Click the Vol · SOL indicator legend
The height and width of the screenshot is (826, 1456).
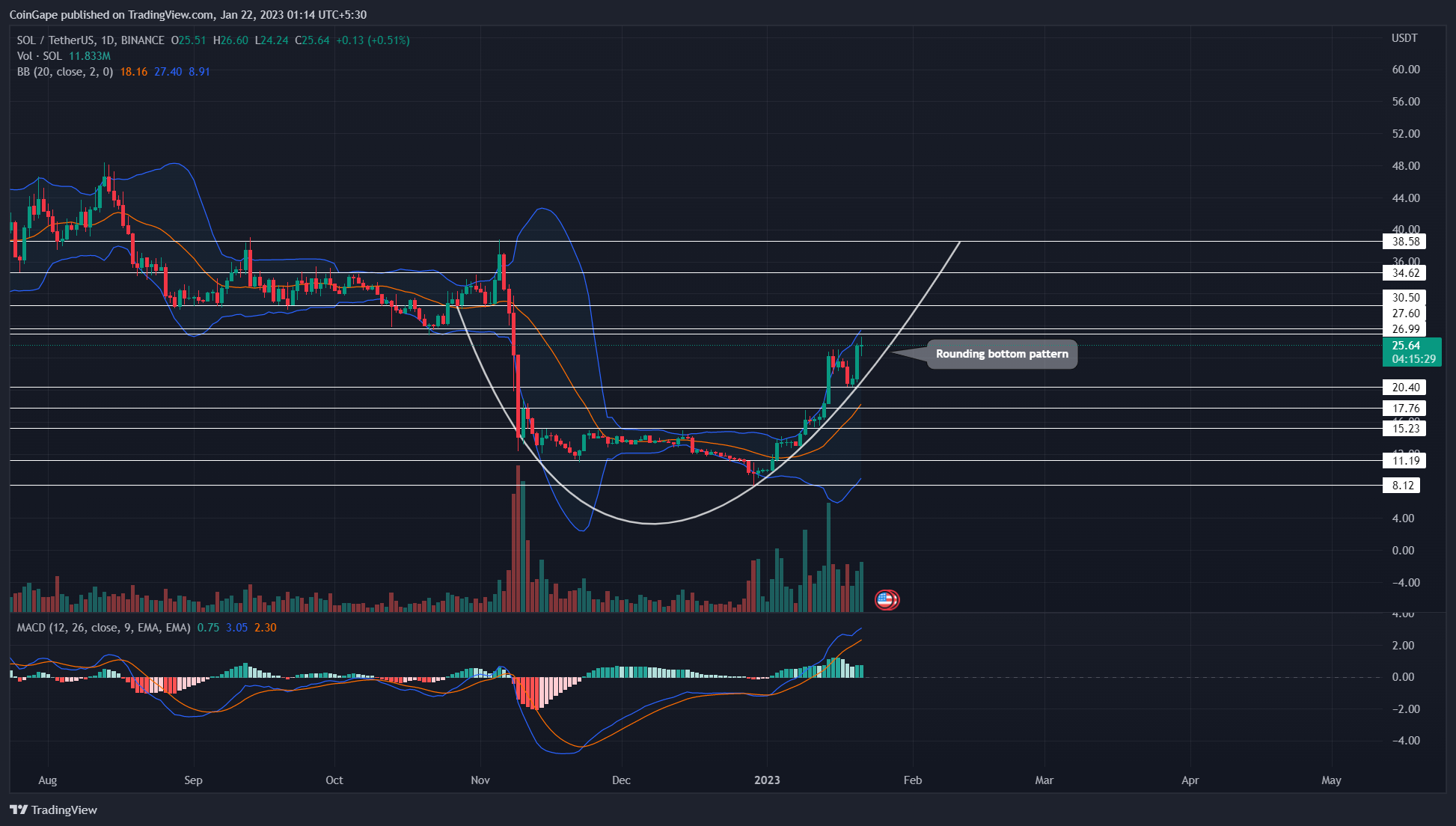(40, 56)
